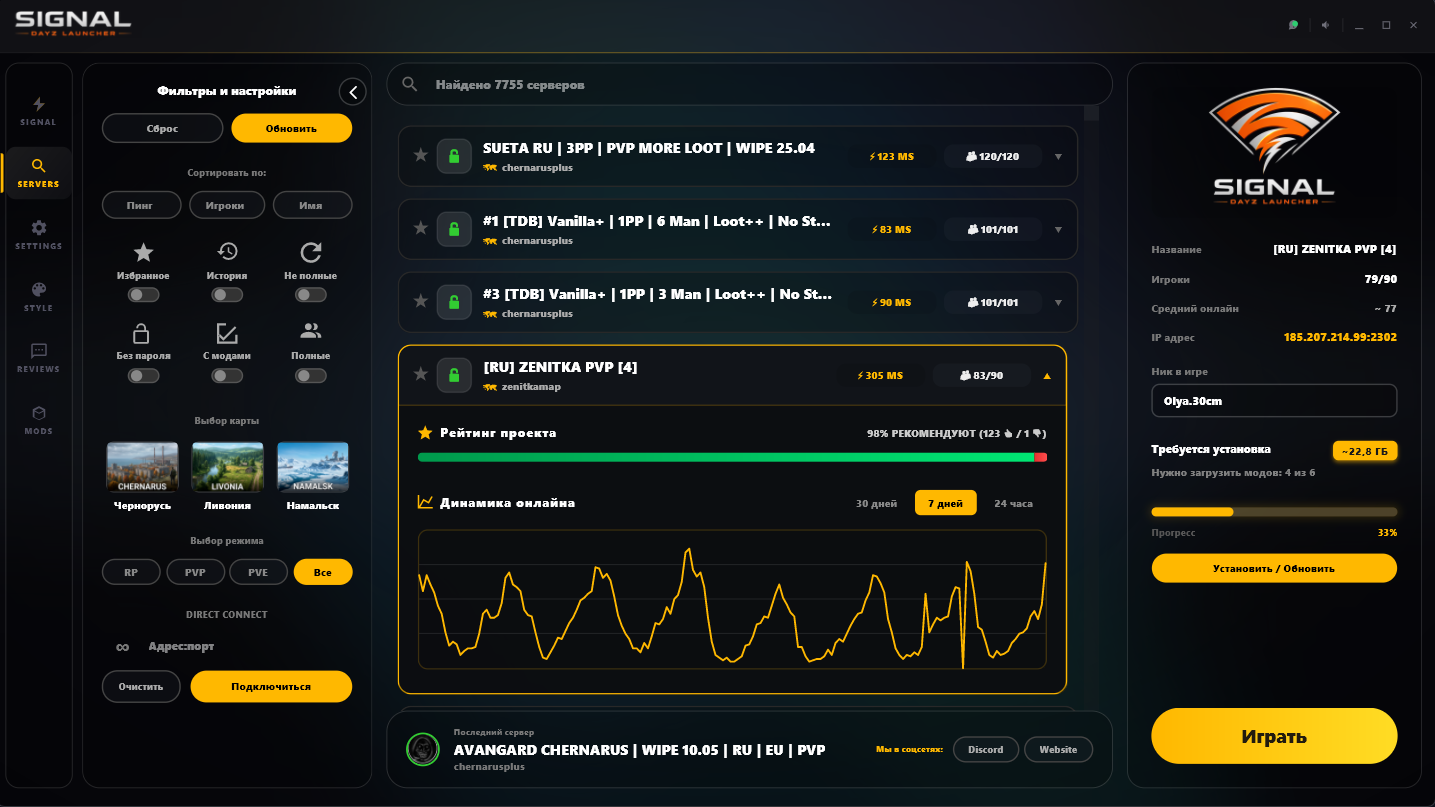The width and height of the screenshot is (1435, 807).
Task: Select the Livonia map thumbnail
Action: [x=227, y=467]
